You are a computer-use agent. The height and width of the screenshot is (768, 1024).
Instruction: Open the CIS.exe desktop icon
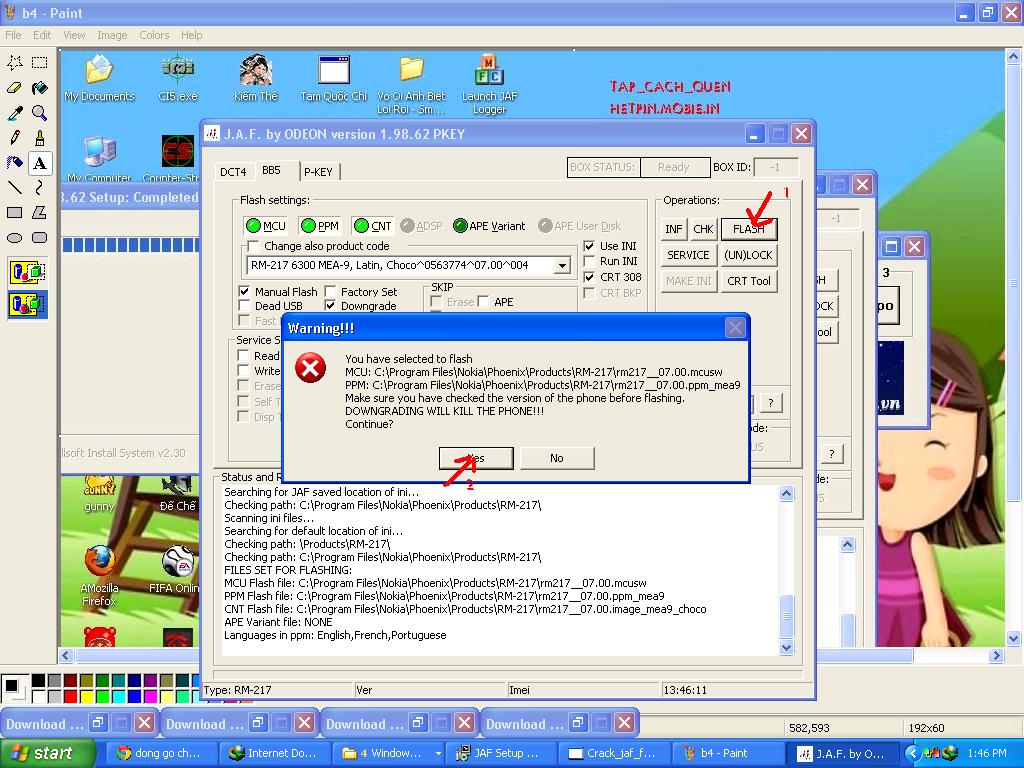click(178, 78)
